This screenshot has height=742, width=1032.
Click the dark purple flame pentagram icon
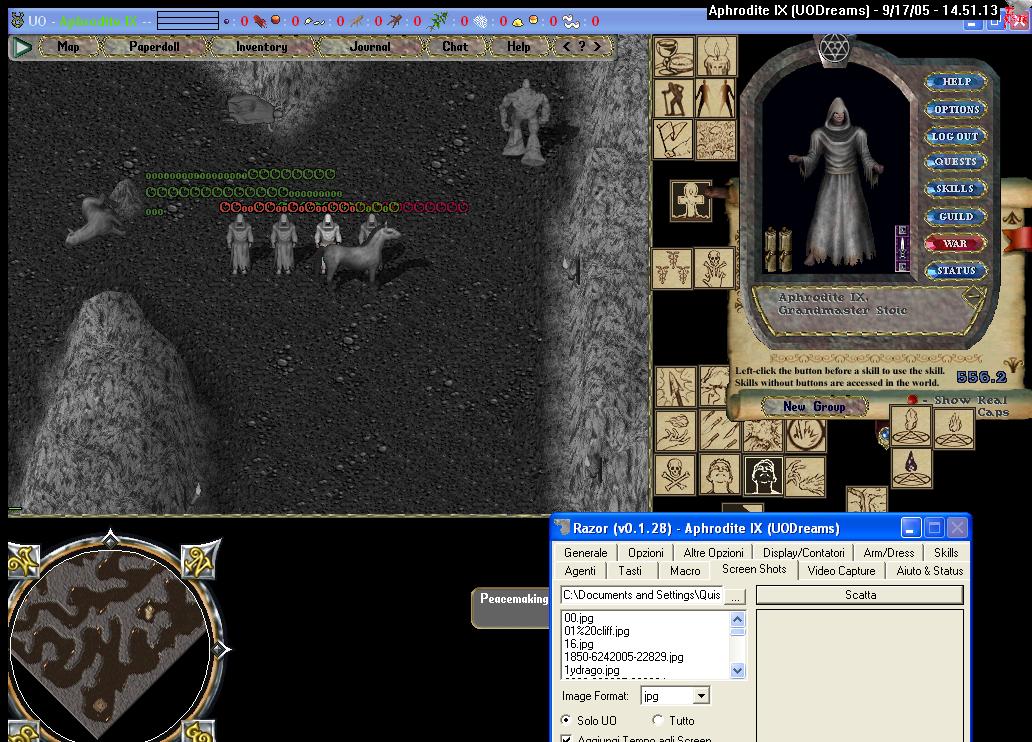tap(912, 468)
